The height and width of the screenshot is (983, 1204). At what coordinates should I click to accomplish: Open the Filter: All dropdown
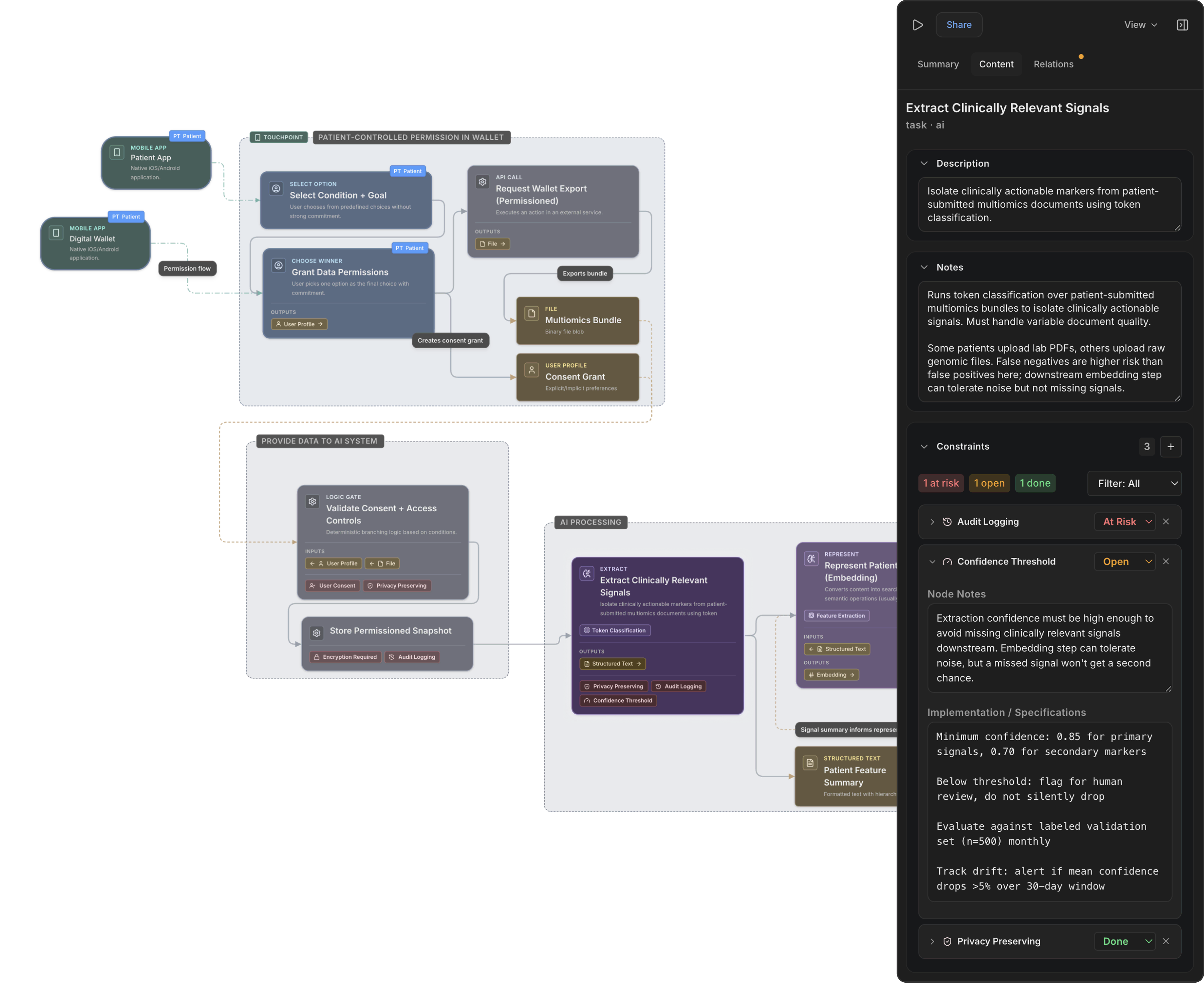pos(1134,484)
